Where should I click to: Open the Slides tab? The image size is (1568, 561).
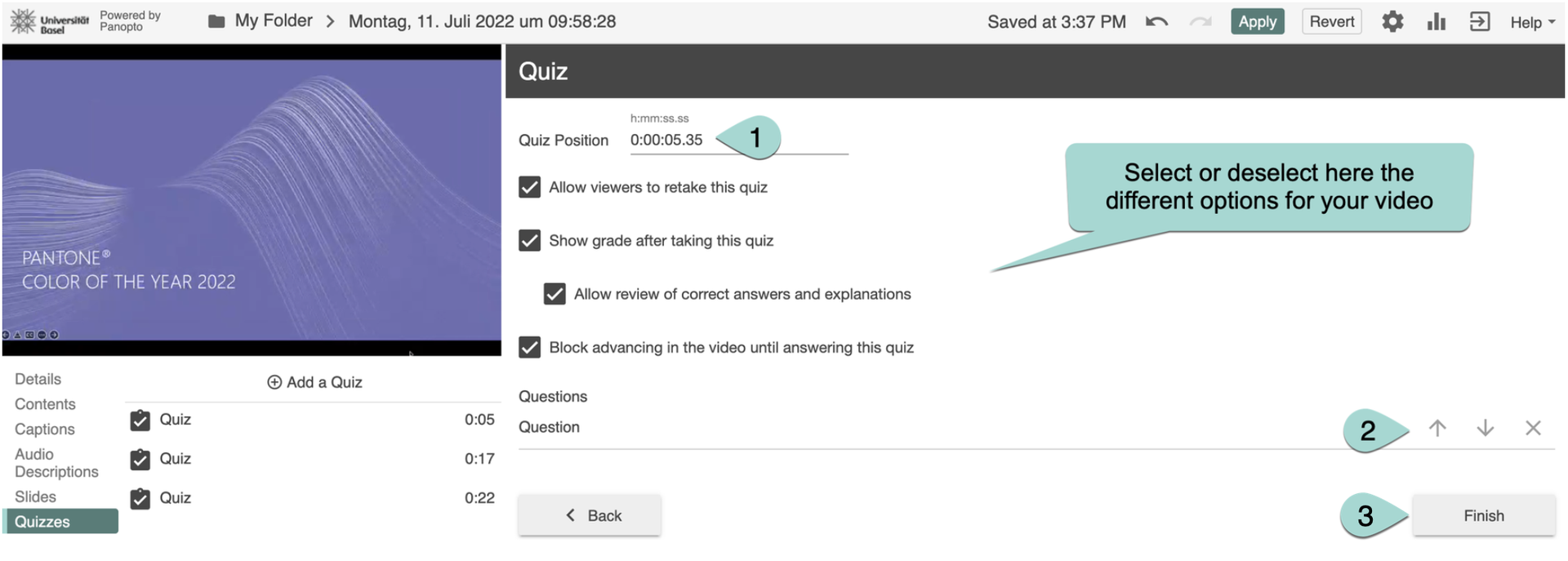[36, 496]
